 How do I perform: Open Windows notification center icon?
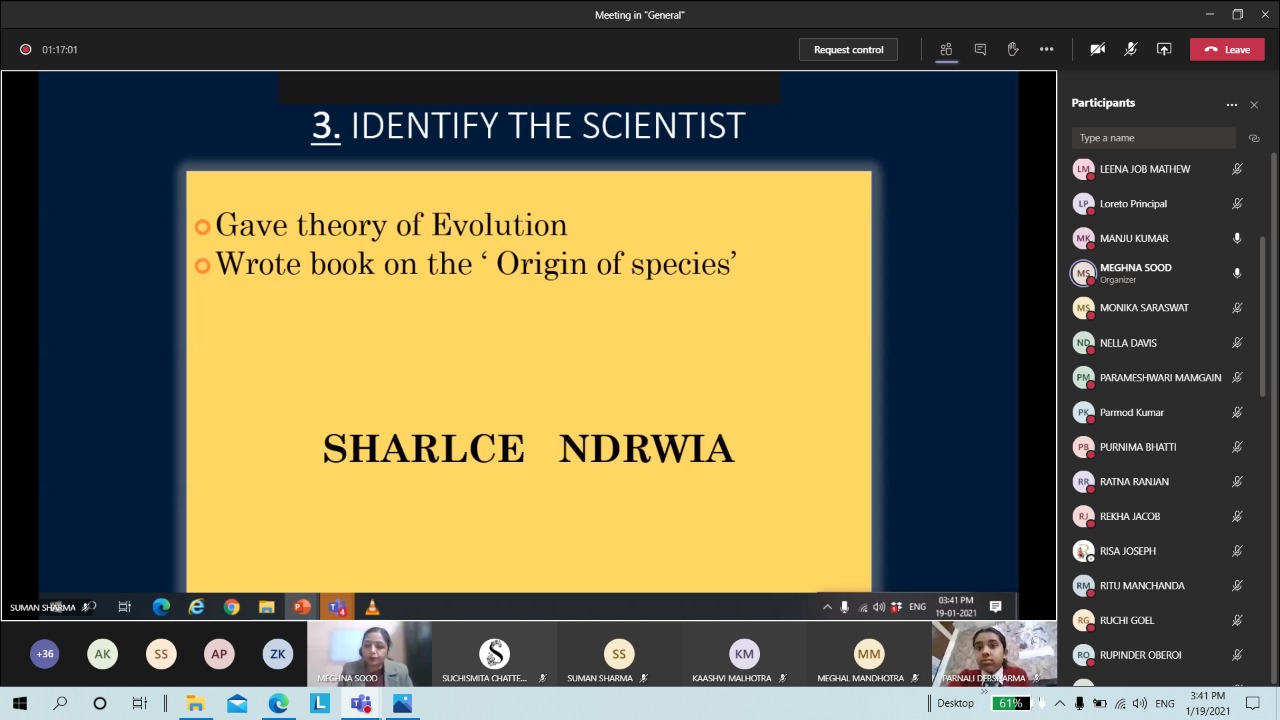(x=1253, y=703)
